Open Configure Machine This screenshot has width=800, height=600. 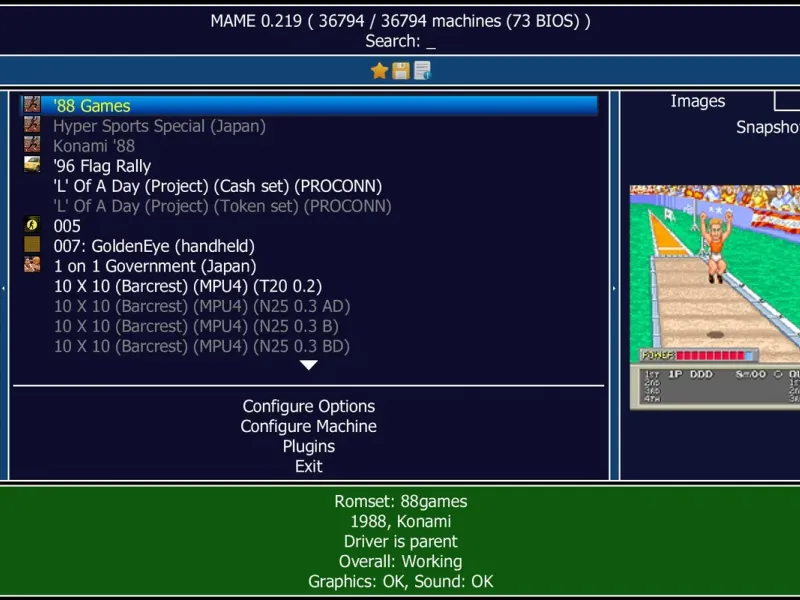click(x=309, y=426)
